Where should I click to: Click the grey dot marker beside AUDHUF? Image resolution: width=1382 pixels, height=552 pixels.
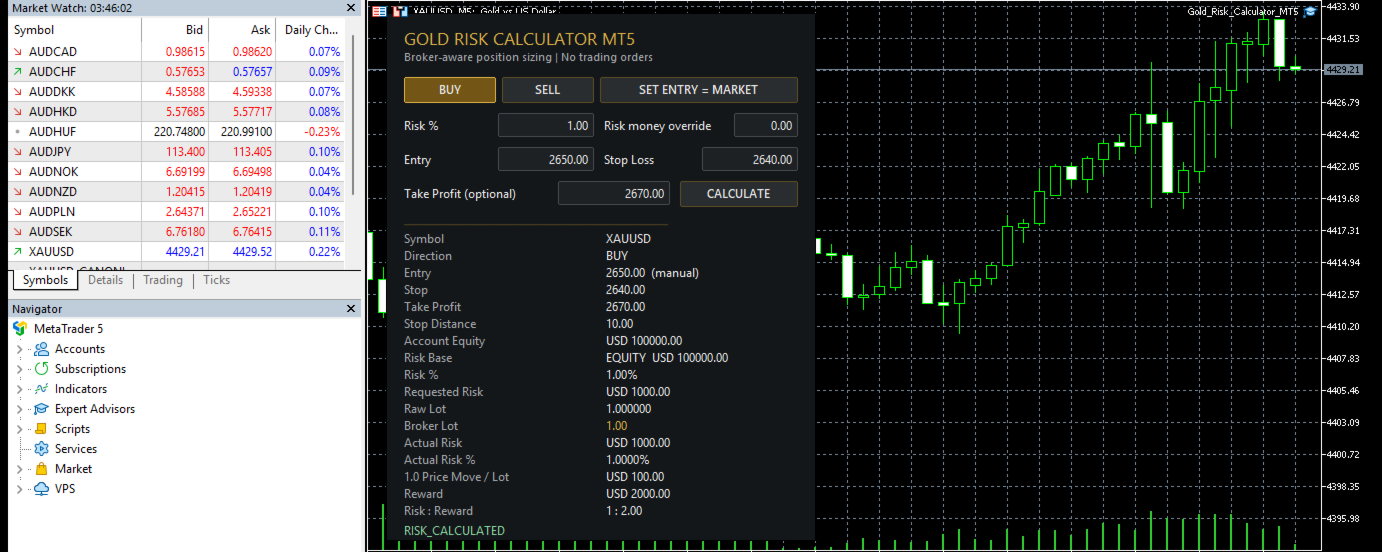pos(19,132)
